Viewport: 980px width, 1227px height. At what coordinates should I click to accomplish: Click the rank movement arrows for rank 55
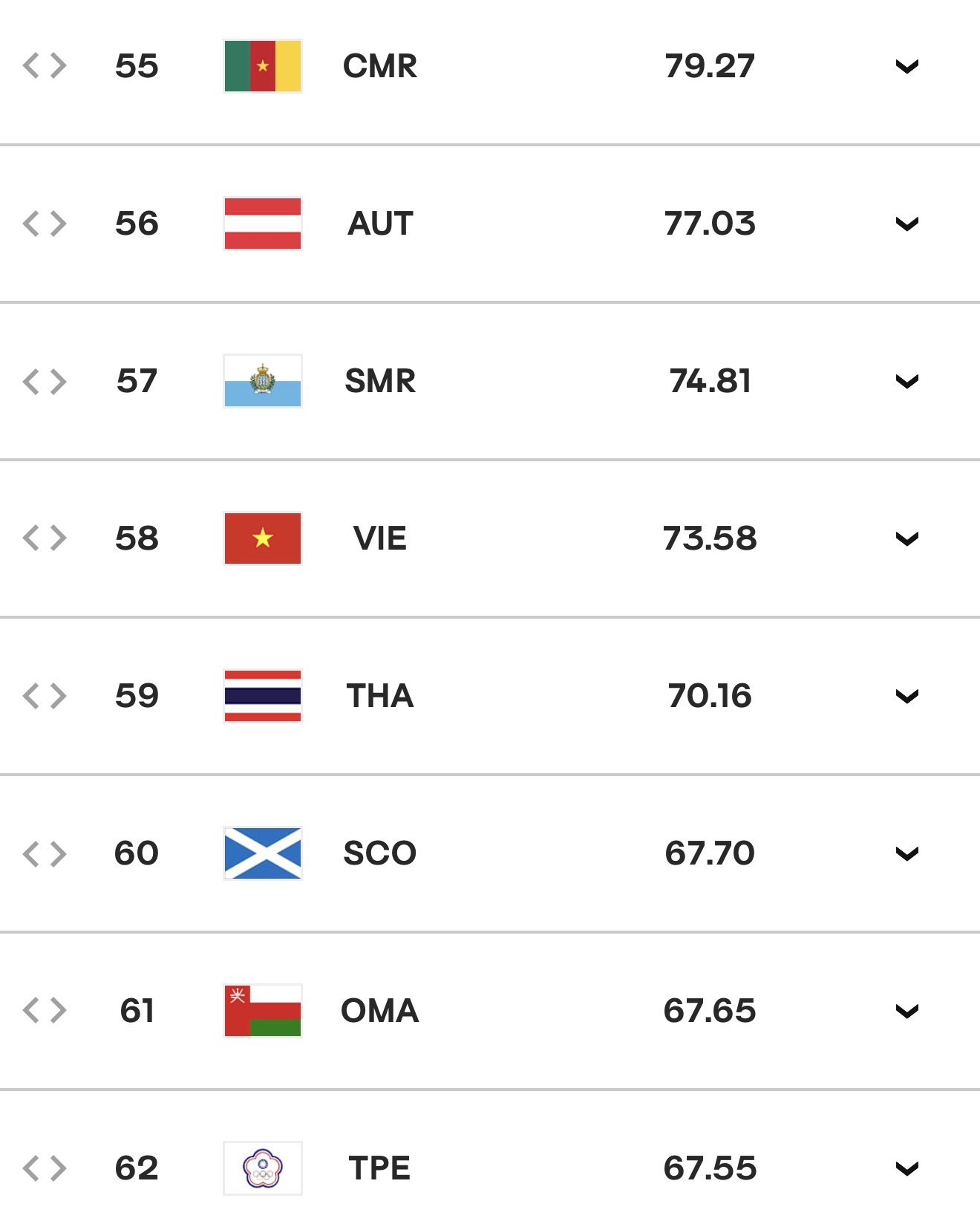45,66
